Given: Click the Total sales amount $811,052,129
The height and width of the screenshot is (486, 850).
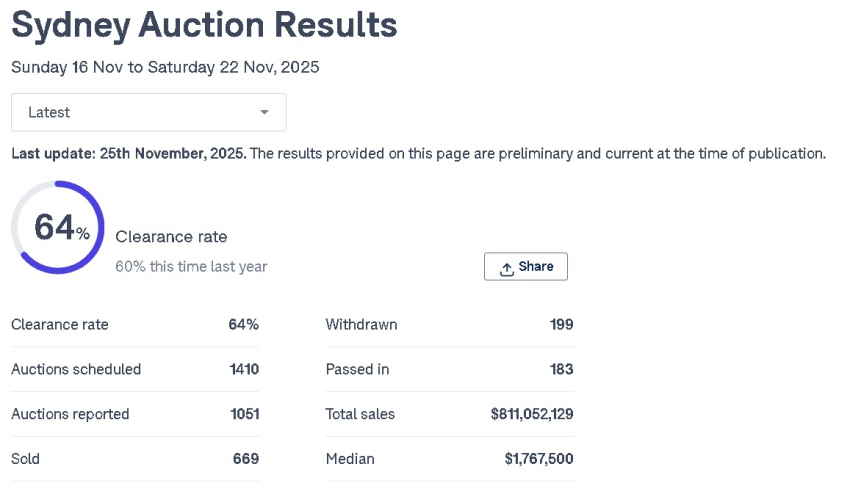Looking at the screenshot, I should 532,414.
